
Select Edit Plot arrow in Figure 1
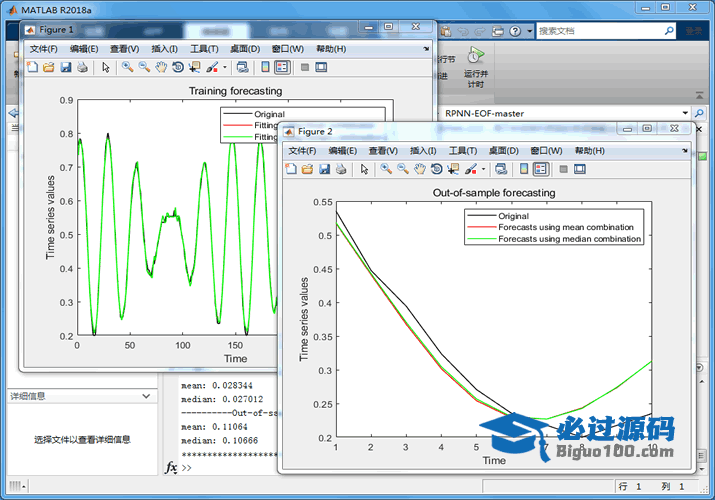[x=106, y=67]
